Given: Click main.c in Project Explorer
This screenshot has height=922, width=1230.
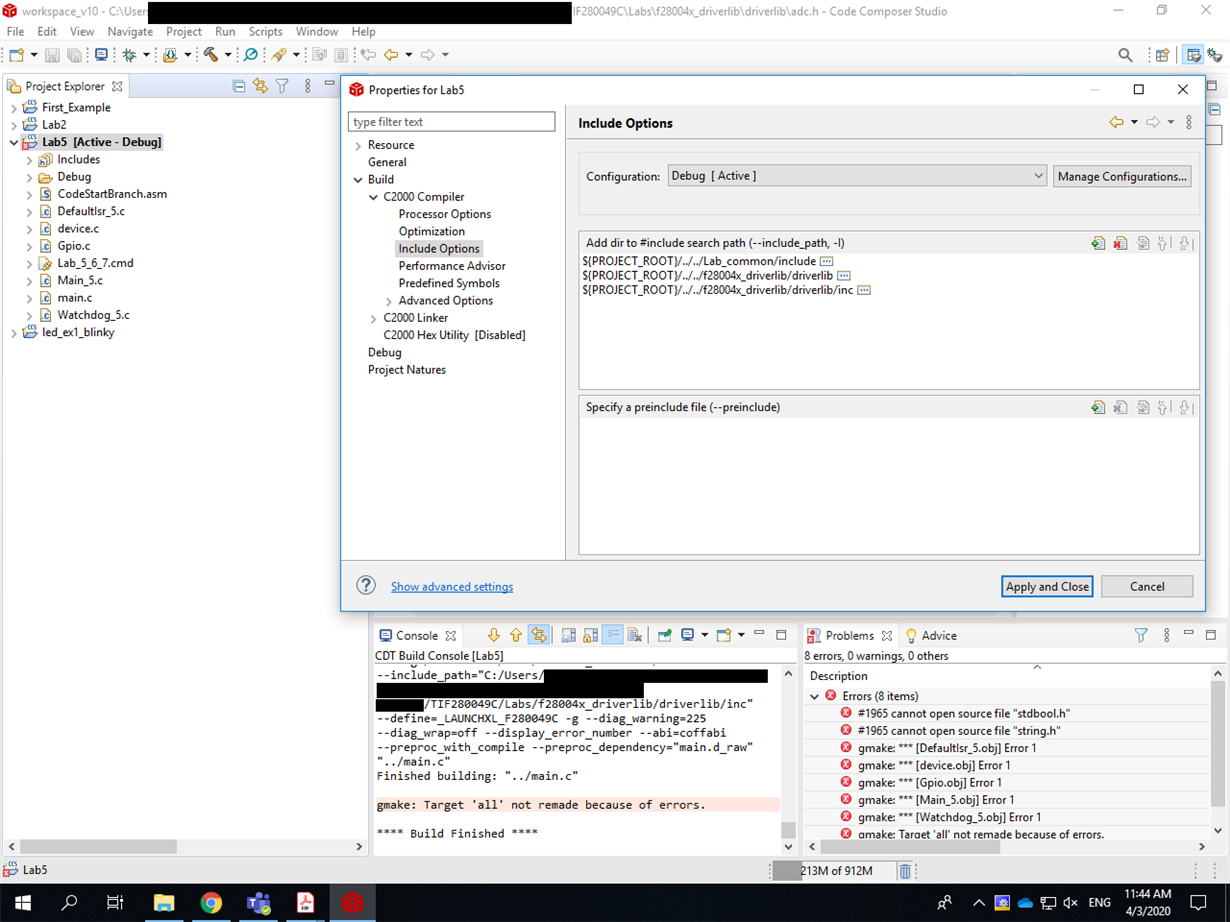Looking at the screenshot, I should pyautogui.click(x=75, y=297).
